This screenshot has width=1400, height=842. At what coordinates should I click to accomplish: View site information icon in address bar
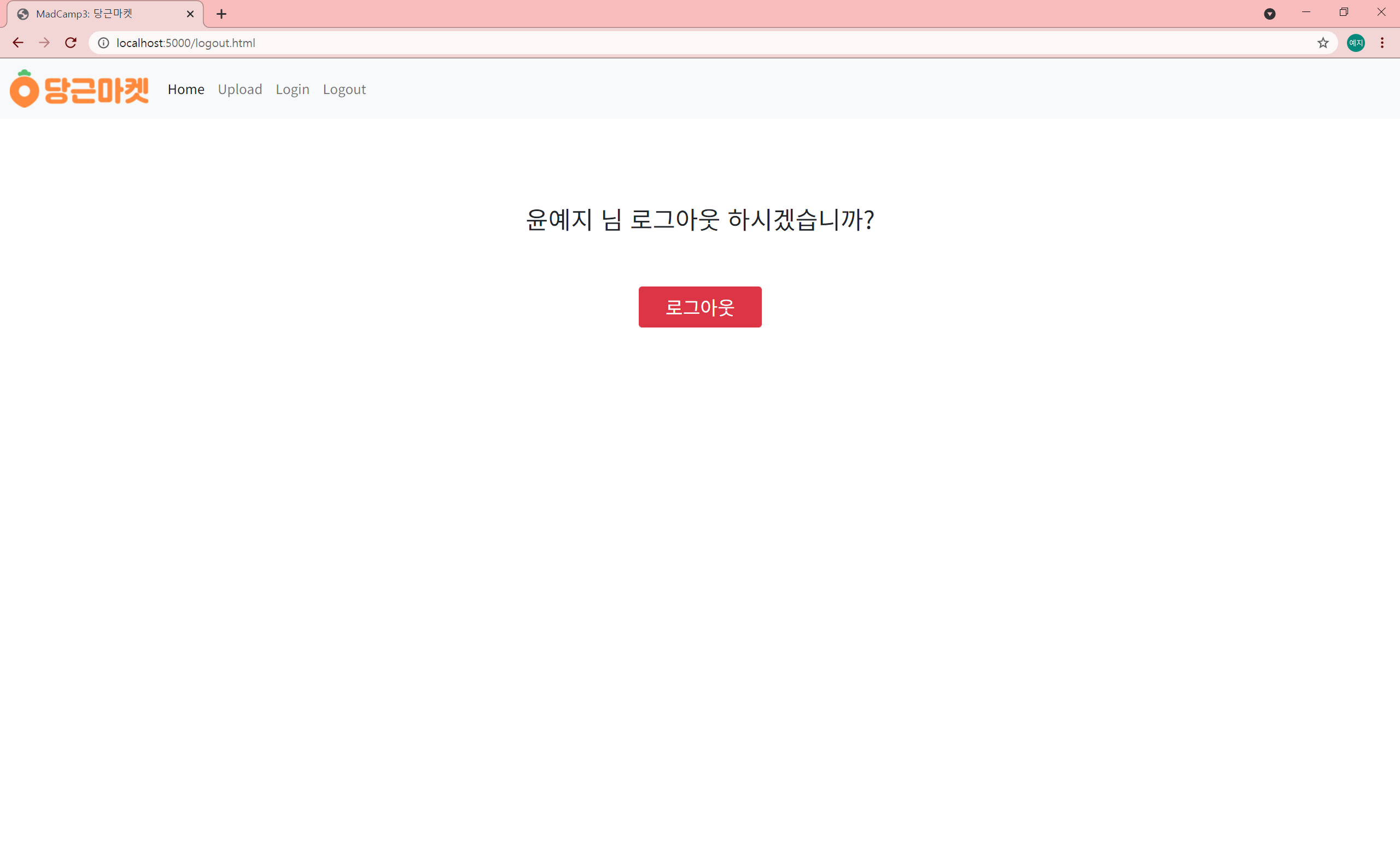[103, 43]
